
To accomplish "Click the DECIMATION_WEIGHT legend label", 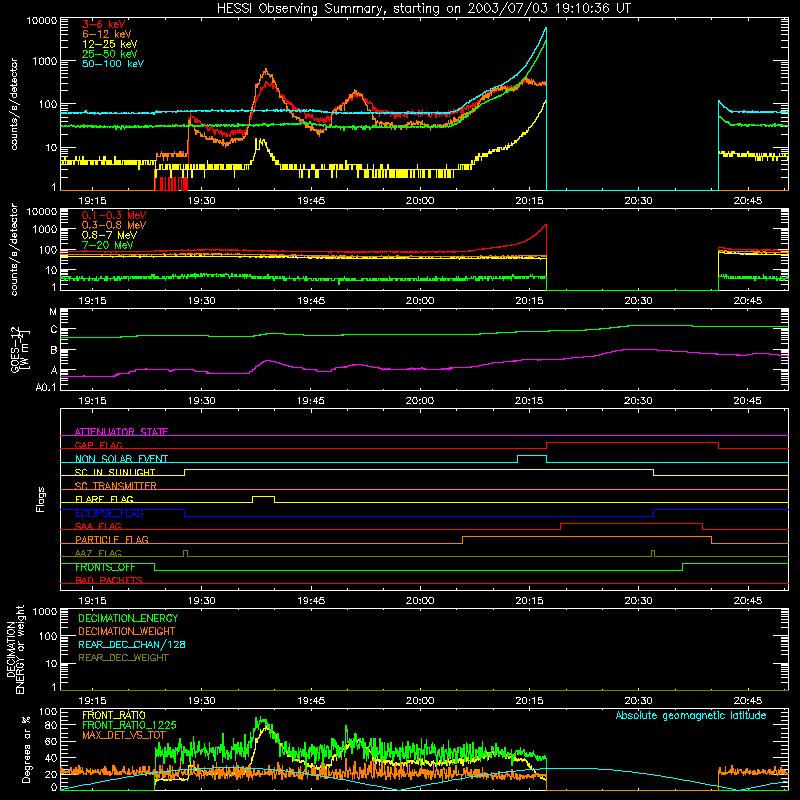I will coord(127,631).
